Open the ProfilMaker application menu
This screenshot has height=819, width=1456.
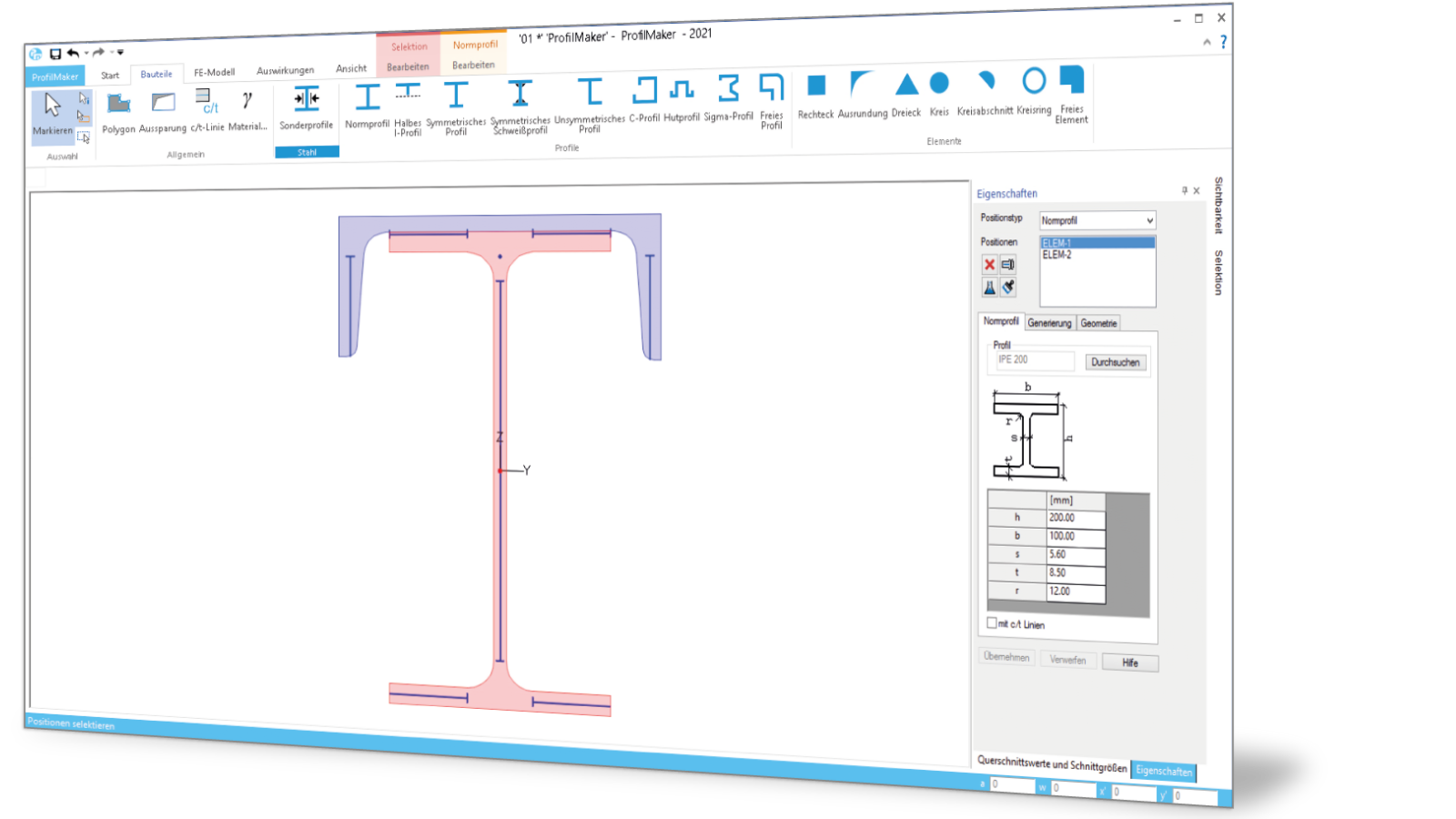point(55,76)
